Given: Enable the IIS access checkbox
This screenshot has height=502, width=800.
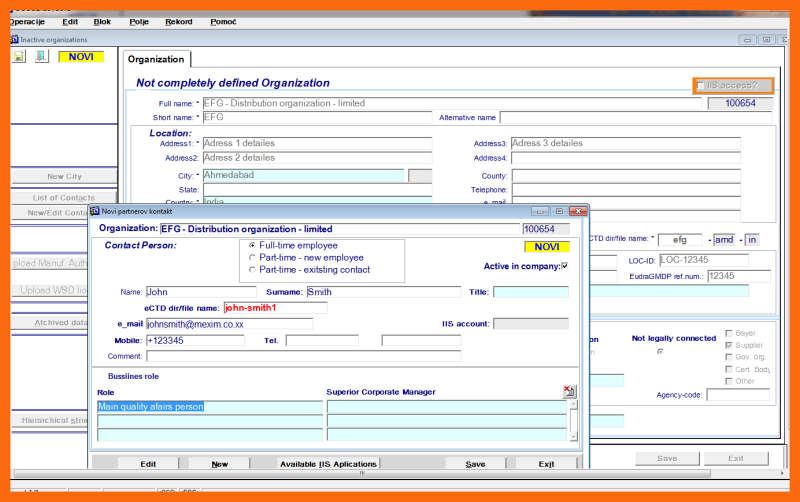Looking at the screenshot, I should coord(701,86).
